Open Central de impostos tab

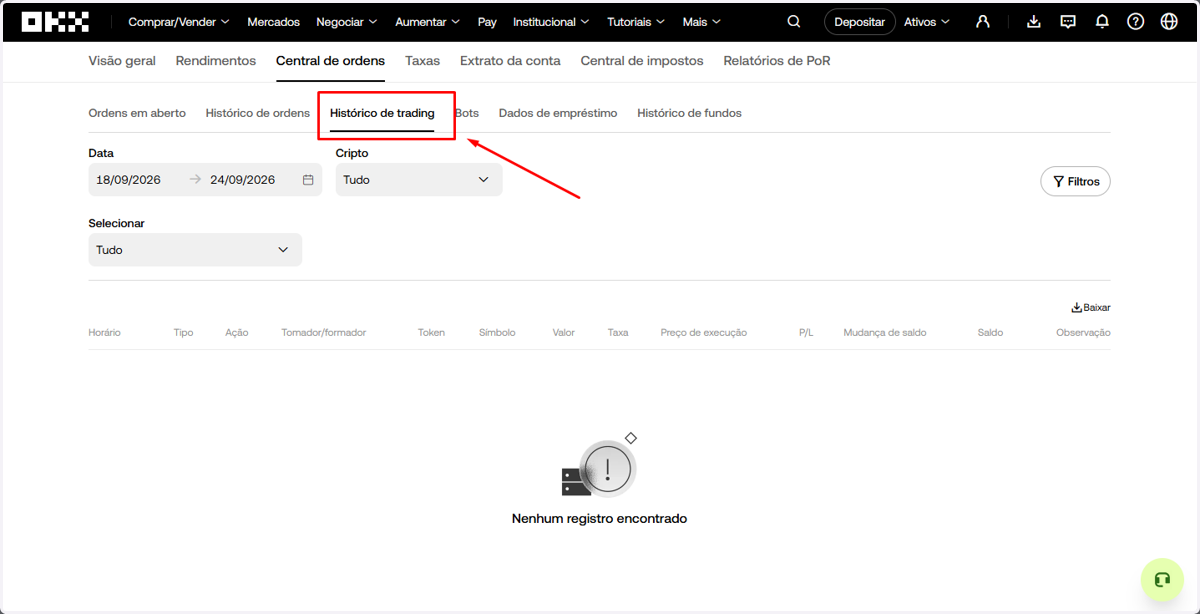(x=642, y=61)
